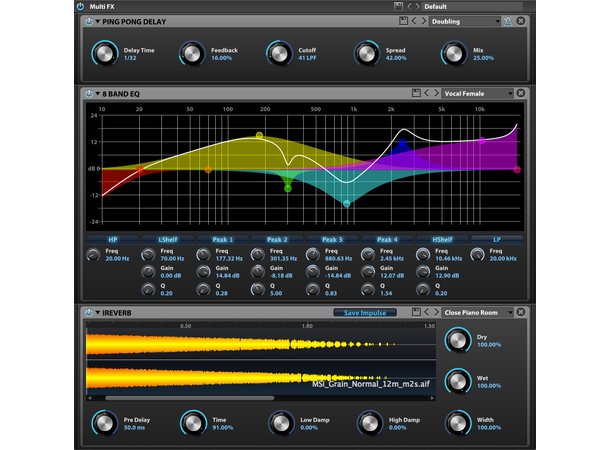Click the delay Mix knob
The image size is (610, 450).
click(454, 54)
